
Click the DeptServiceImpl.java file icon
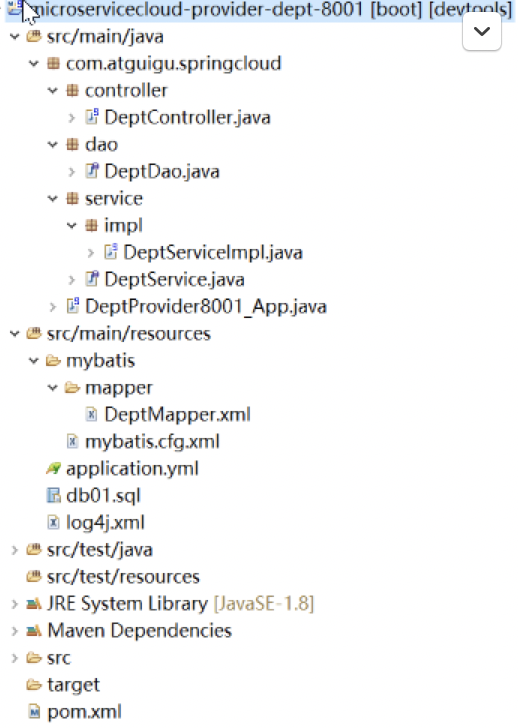[111, 252]
